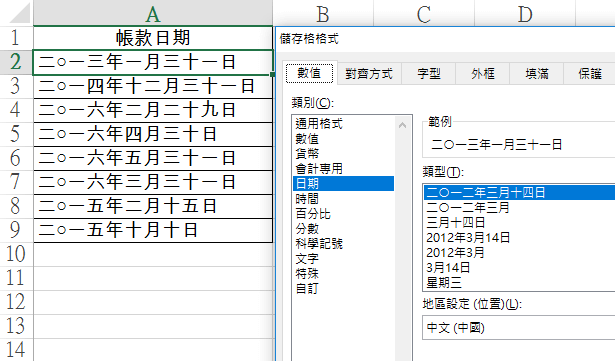Select column C header
The height and width of the screenshot is (361, 615).
tap(424, 13)
